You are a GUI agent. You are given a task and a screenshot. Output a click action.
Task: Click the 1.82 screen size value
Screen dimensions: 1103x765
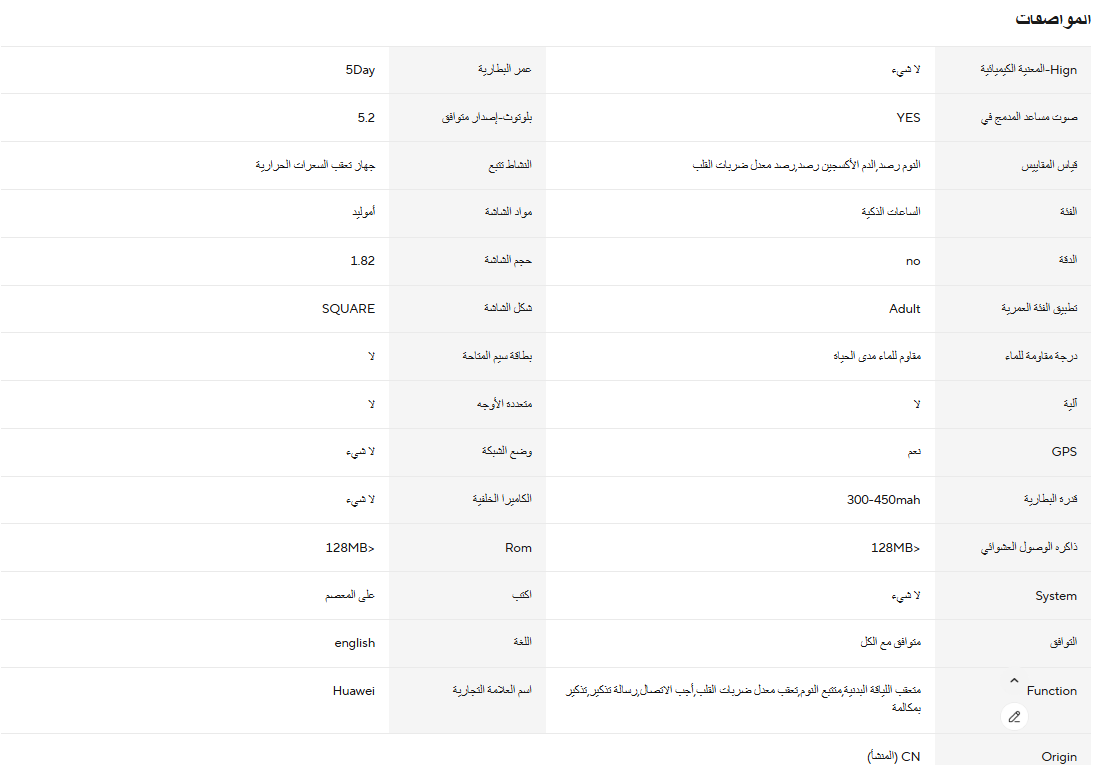(x=362, y=260)
